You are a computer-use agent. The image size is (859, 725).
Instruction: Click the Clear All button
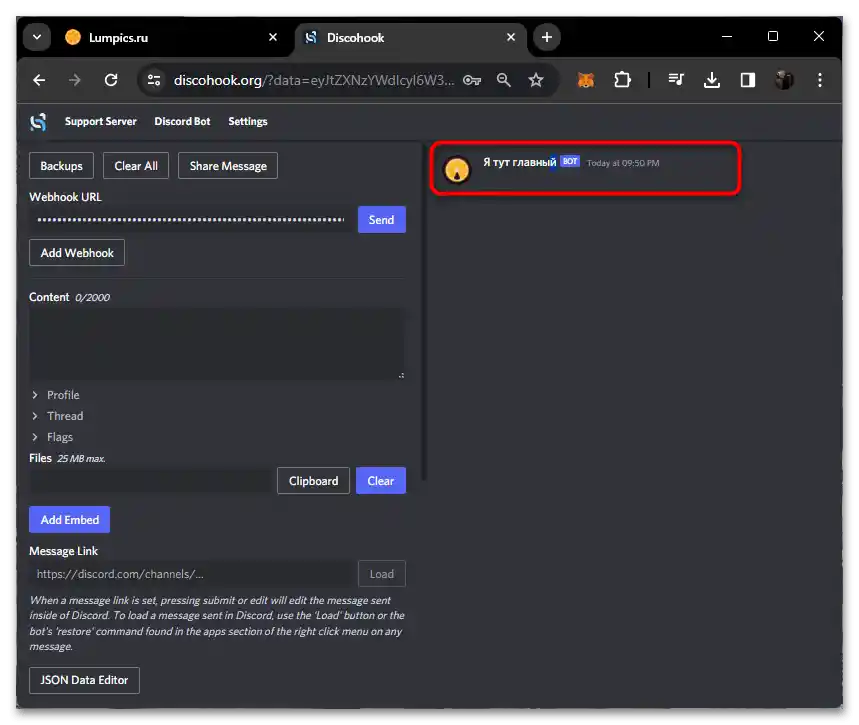pos(136,166)
